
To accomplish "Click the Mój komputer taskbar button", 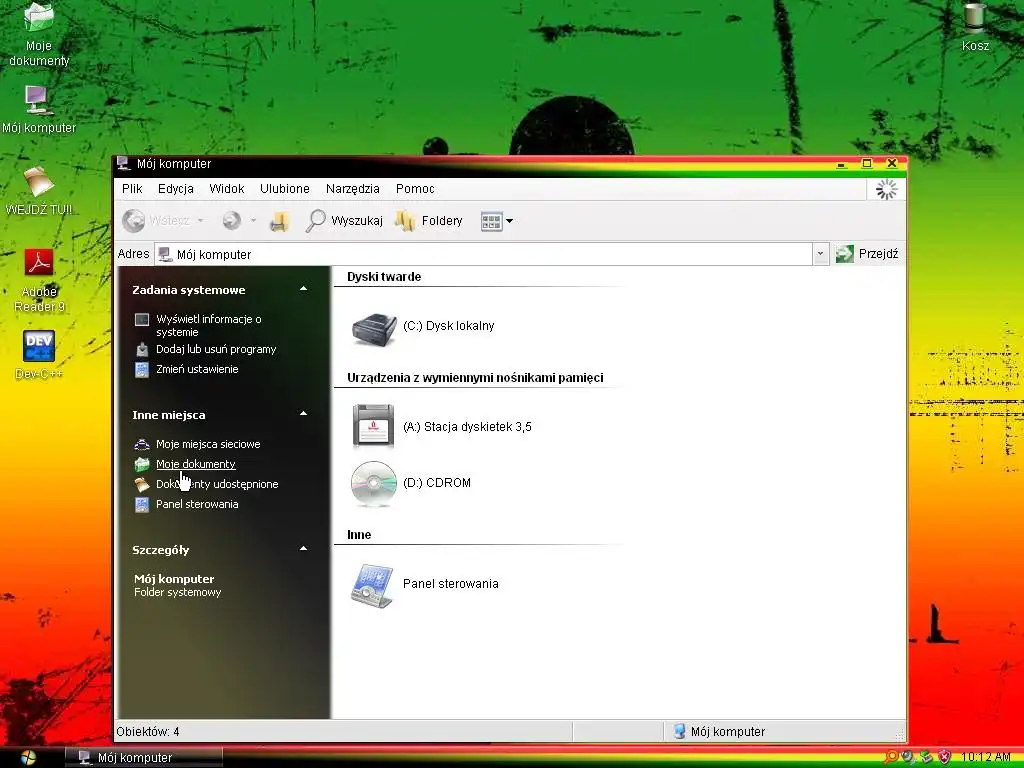I will pyautogui.click(x=144, y=758).
